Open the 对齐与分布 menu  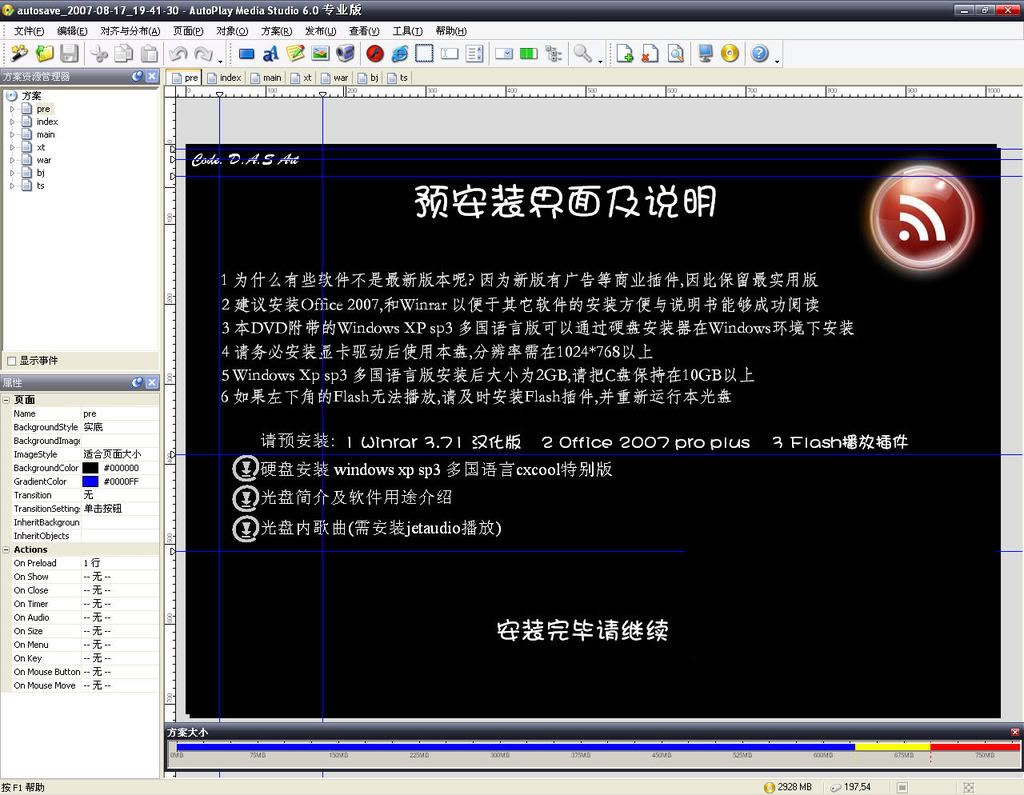[130, 31]
